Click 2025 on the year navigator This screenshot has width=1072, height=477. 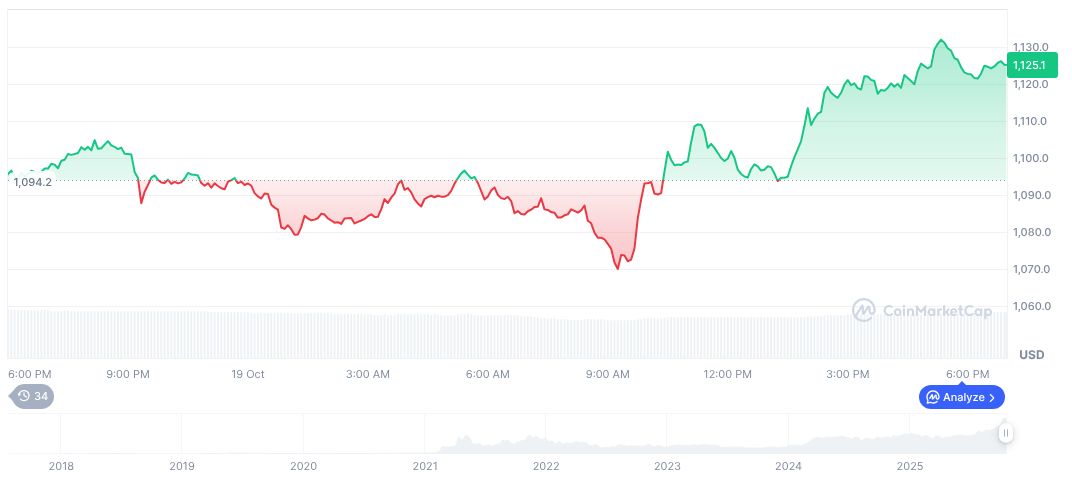(x=909, y=466)
